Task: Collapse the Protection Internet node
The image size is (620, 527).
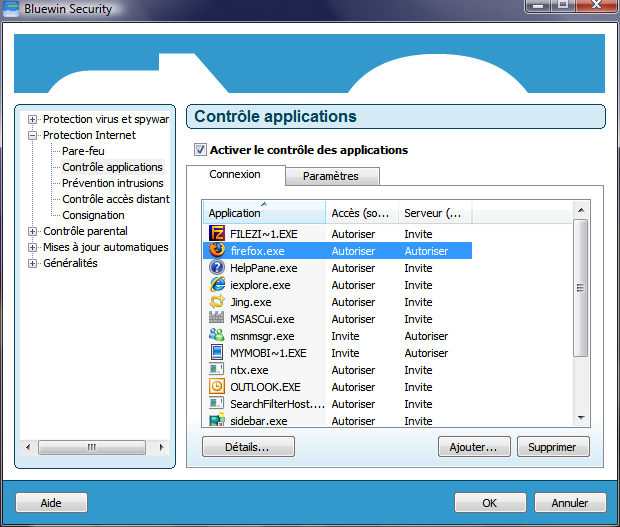Action: [32, 135]
